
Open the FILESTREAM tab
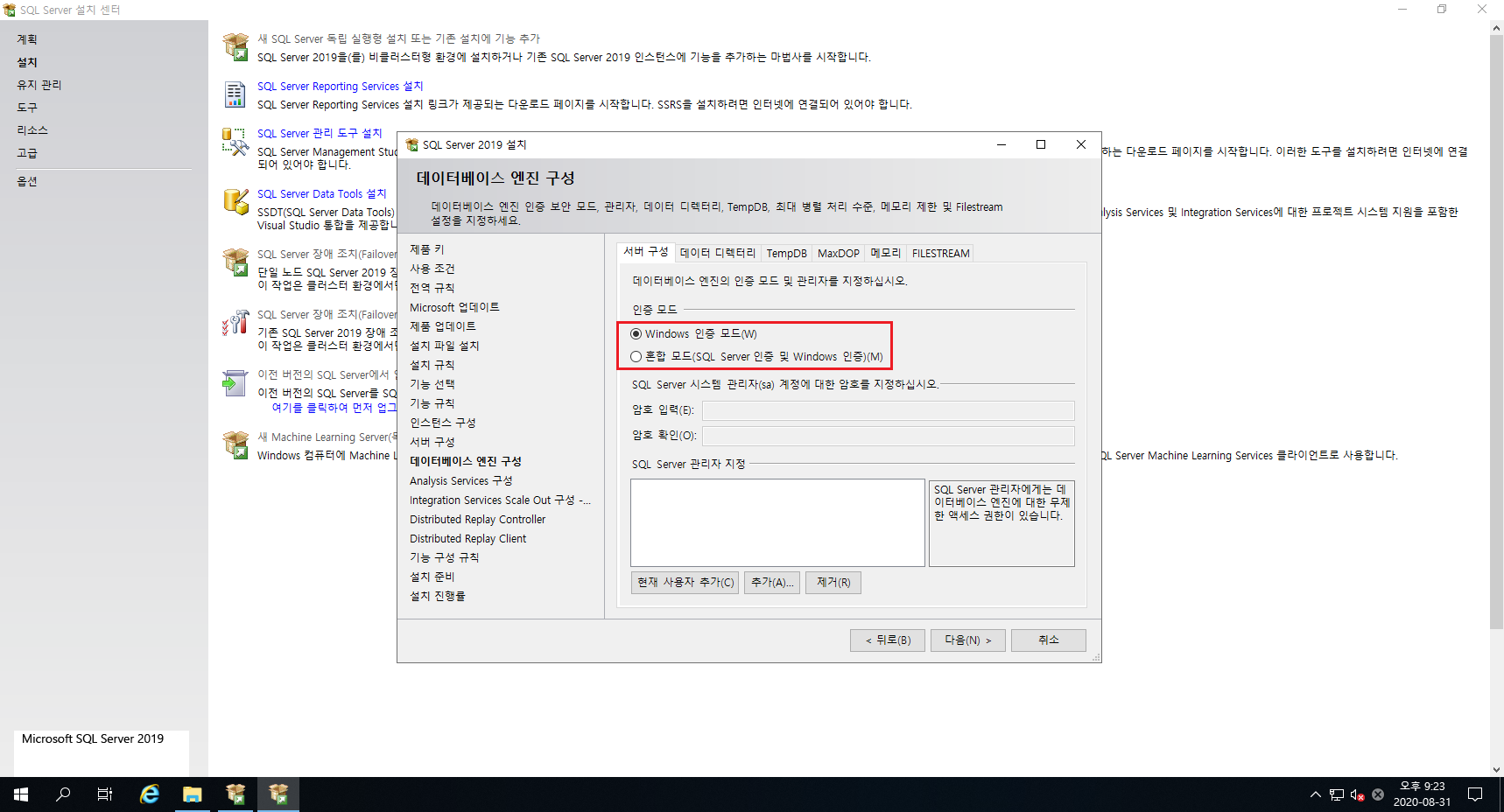pyautogui.click(x=940, y=253)
